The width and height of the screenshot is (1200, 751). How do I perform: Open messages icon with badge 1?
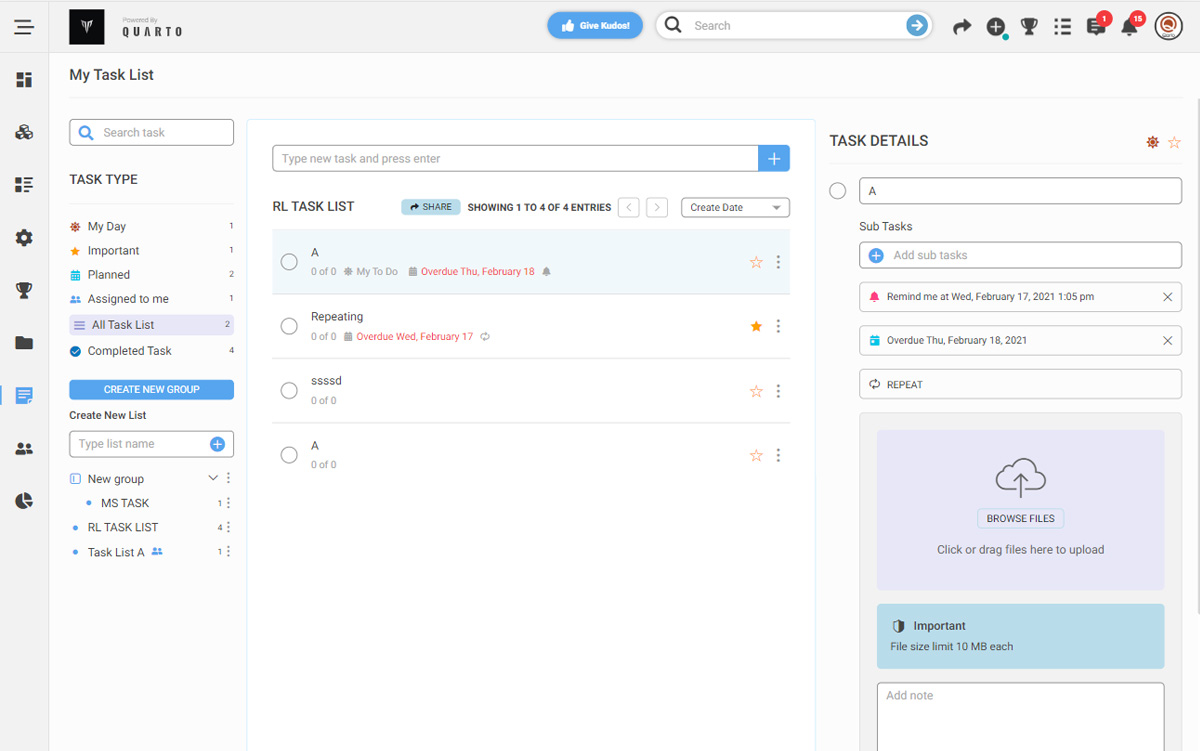point(1096,27)
